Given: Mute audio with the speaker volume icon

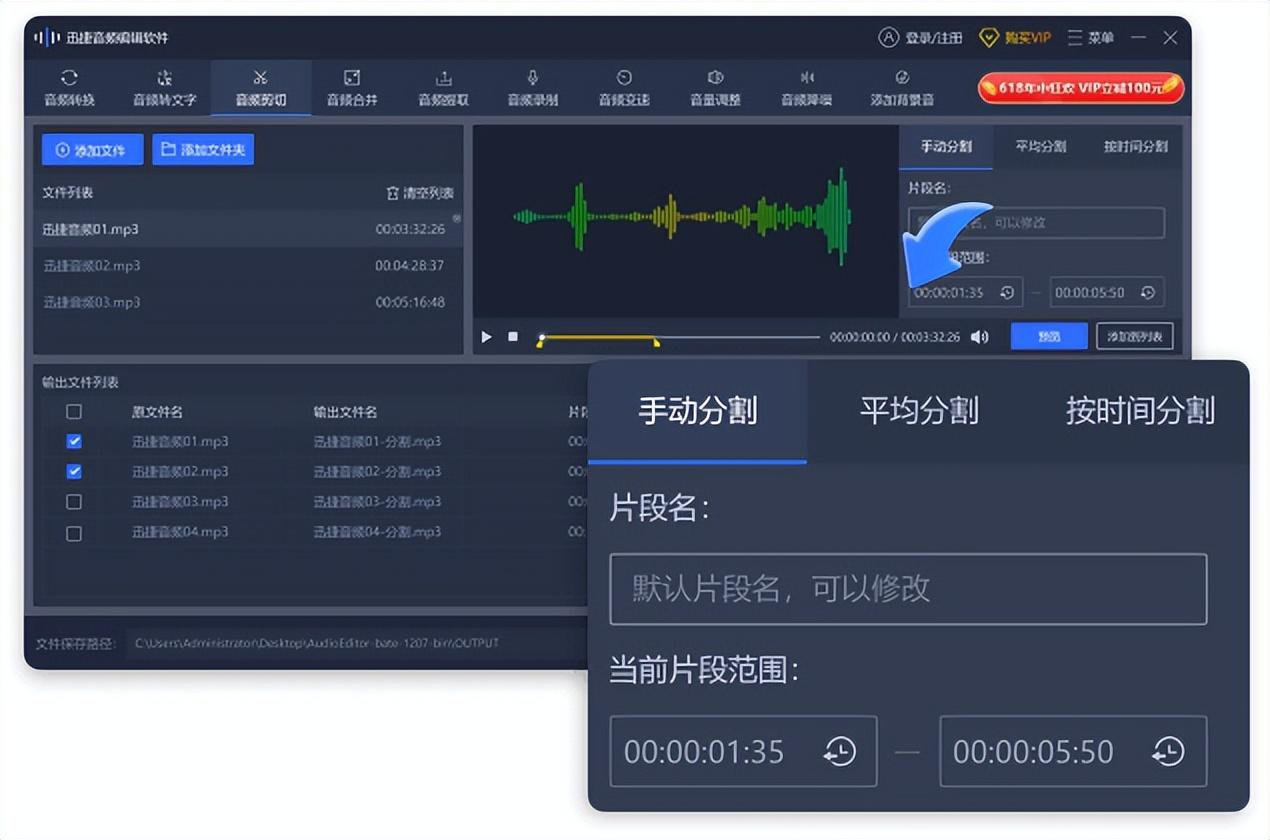Looking at the screenshot, I should pyautogui.click(x=980, y=337).
